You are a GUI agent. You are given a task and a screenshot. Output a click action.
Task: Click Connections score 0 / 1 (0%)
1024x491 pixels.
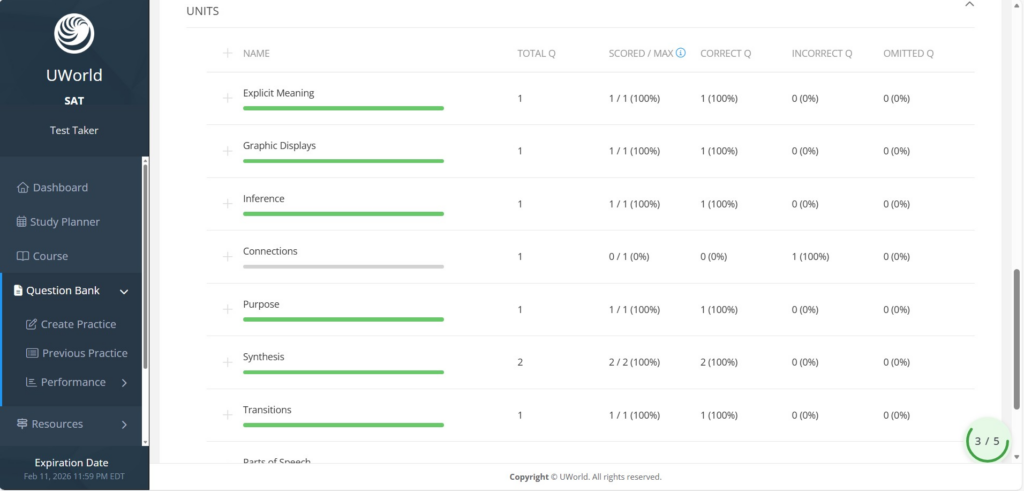(629, 257)
